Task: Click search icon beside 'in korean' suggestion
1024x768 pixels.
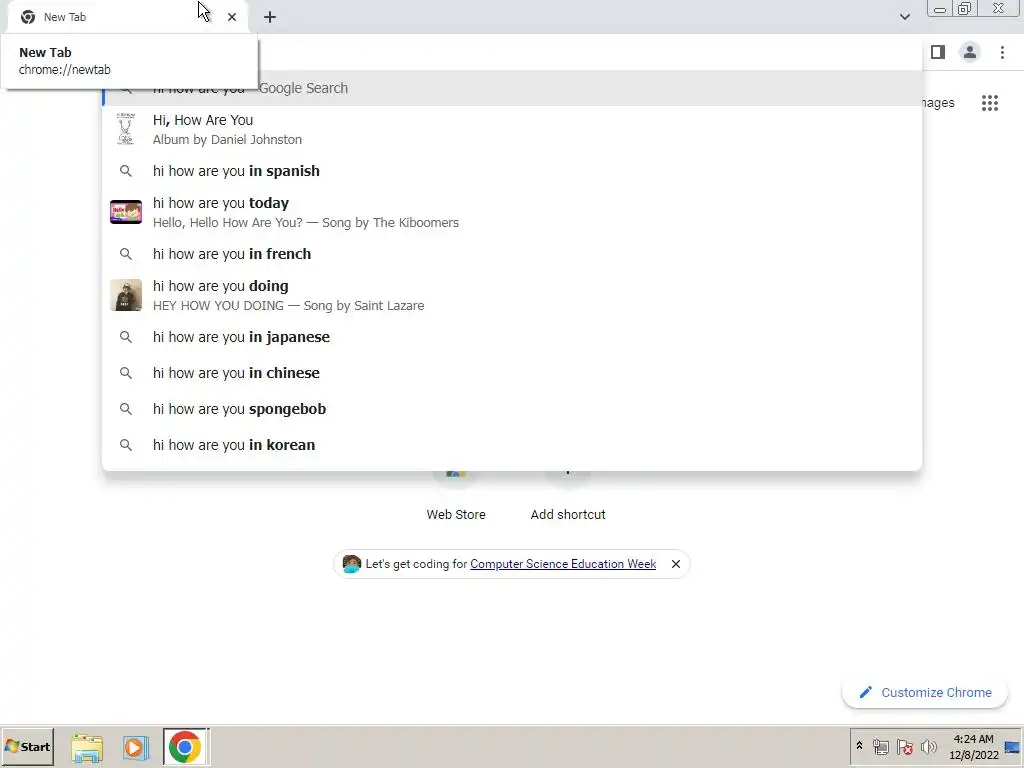Action: pyautogui.click(x=125, y=445)
